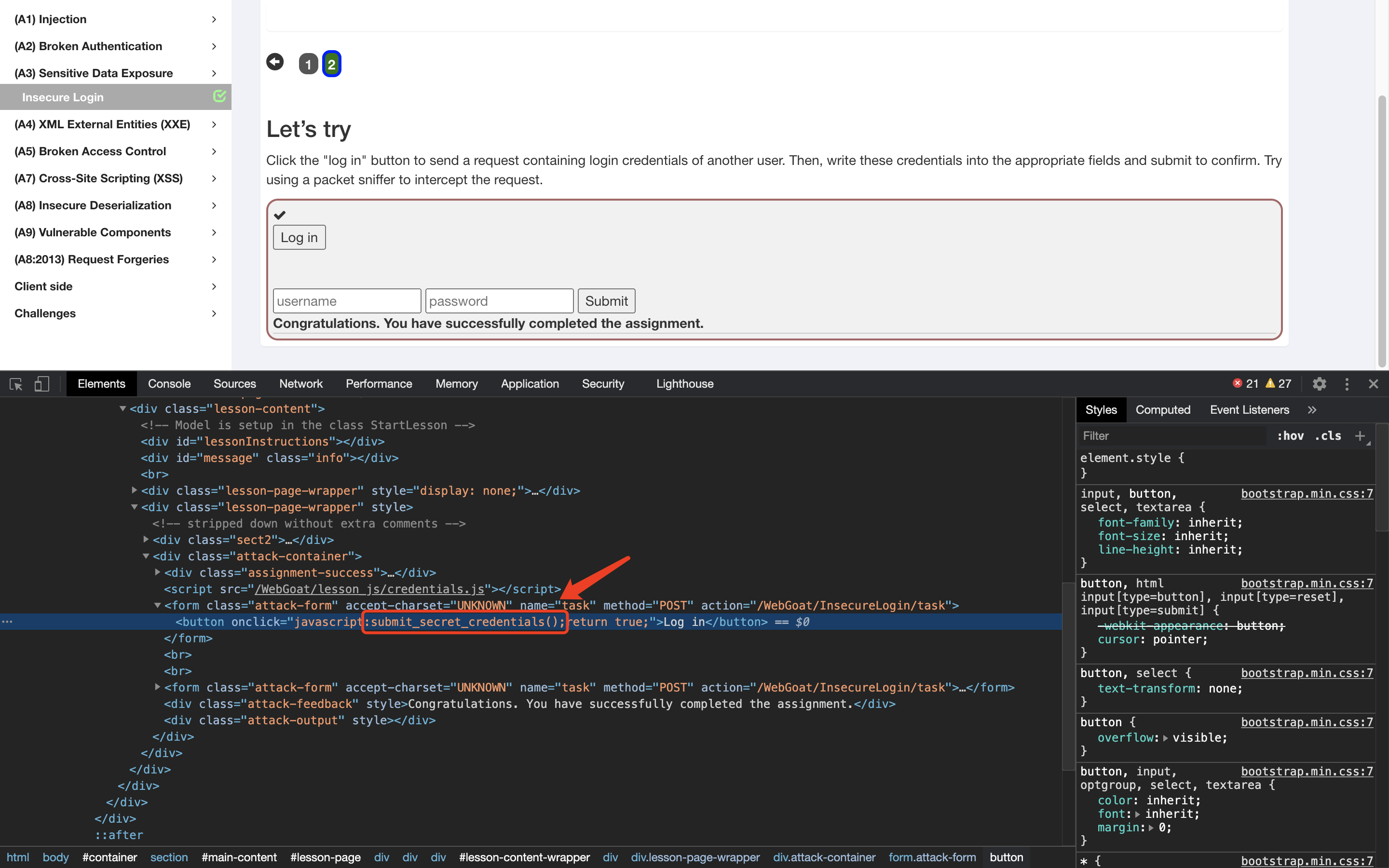
Task: Collapse the attack-container div node
Action: pos(146,556)
